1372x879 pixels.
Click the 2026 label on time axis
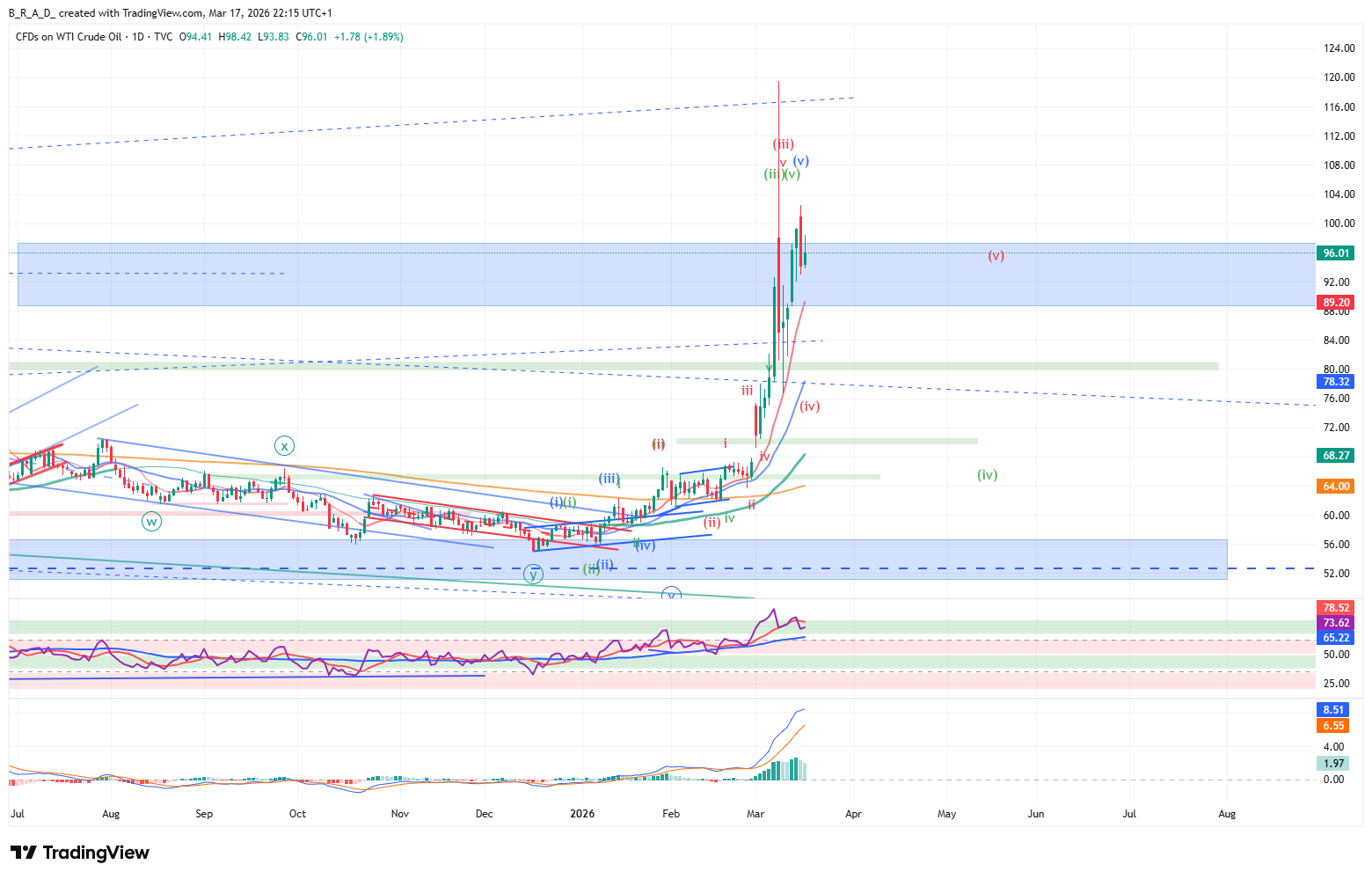582,814
